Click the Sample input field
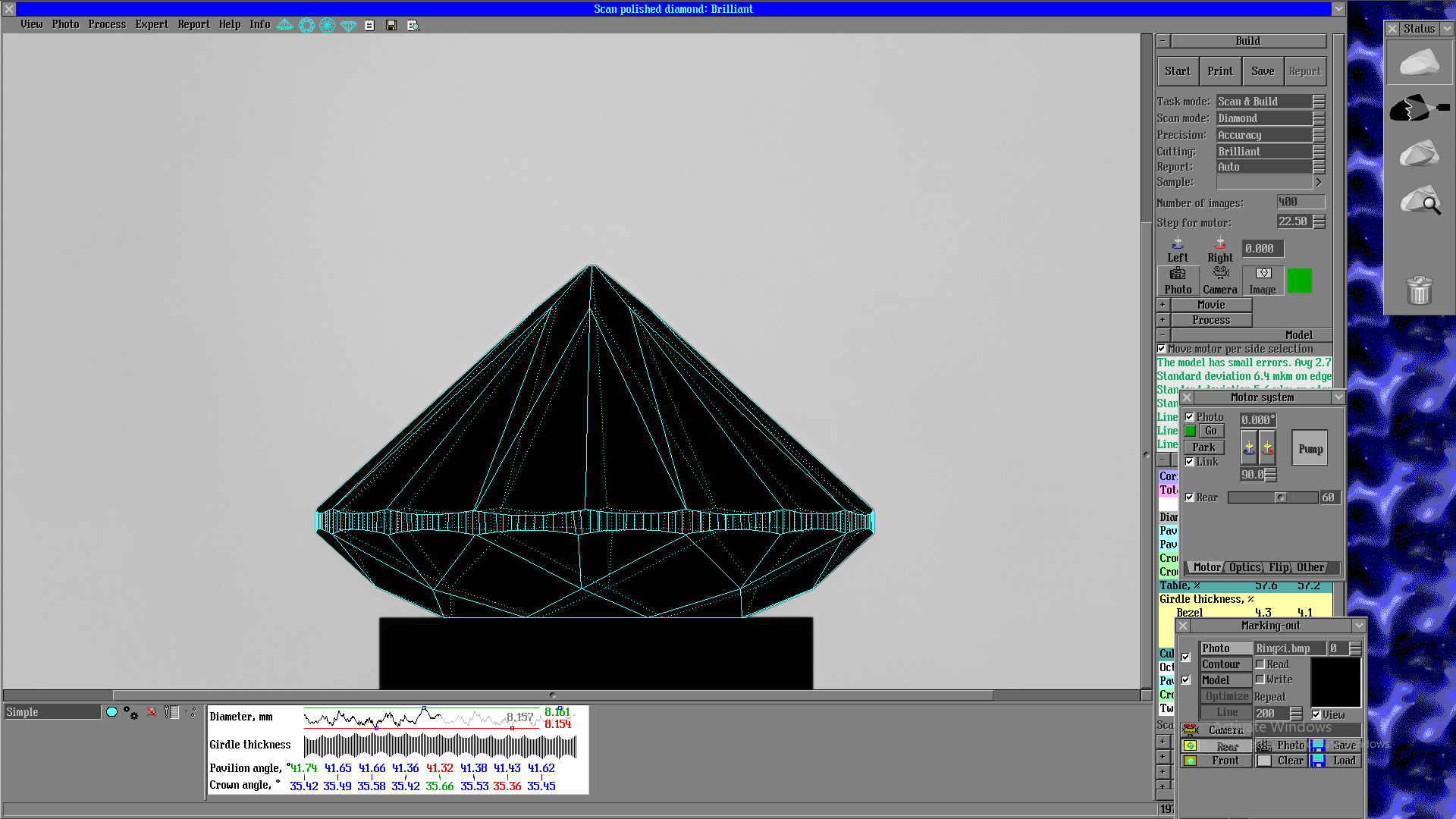Image resolution: width=1456 pixels, height=819 pixels. tap(1264, 182)
